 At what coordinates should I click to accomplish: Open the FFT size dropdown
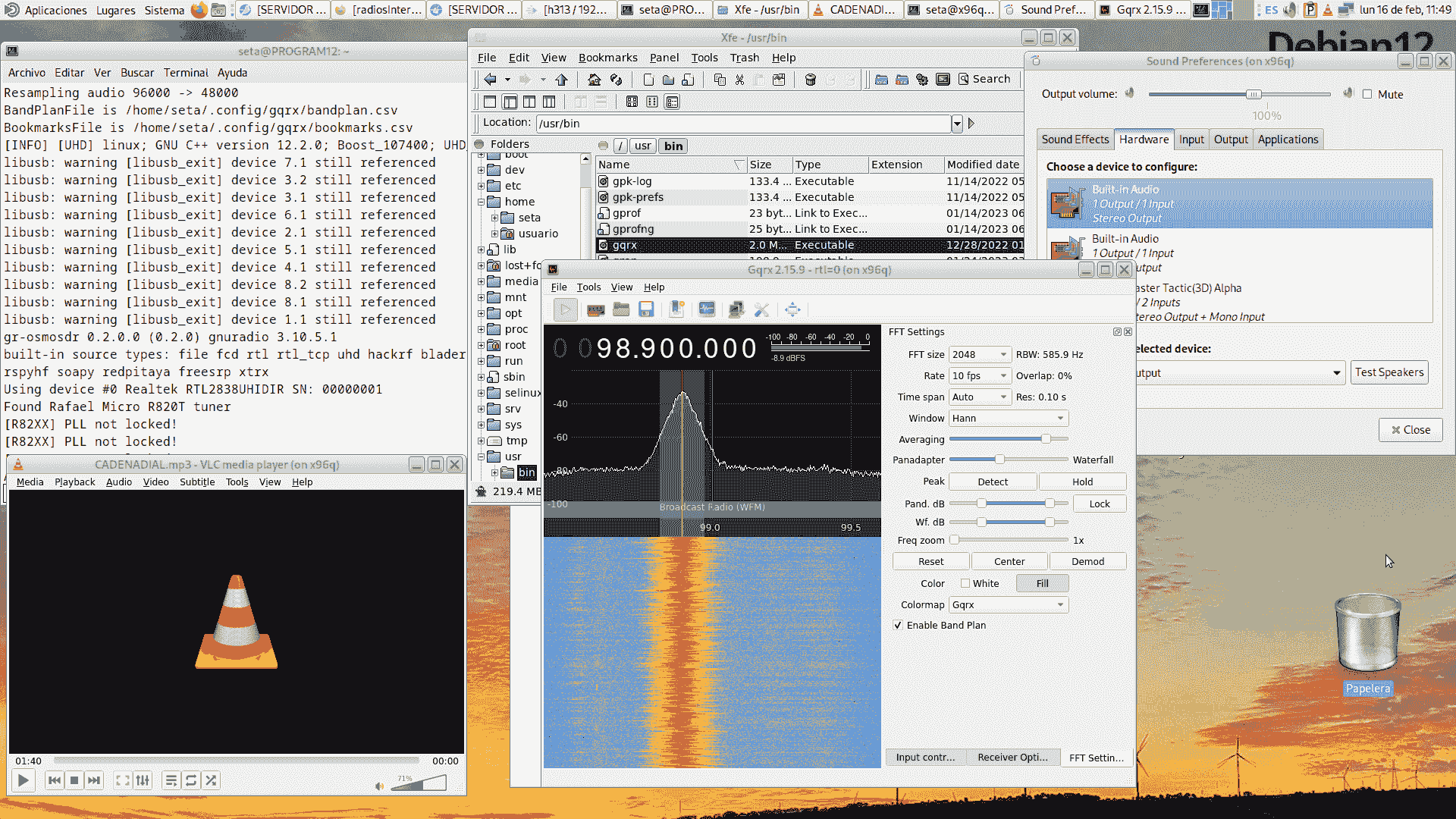(x=979, y=354)
